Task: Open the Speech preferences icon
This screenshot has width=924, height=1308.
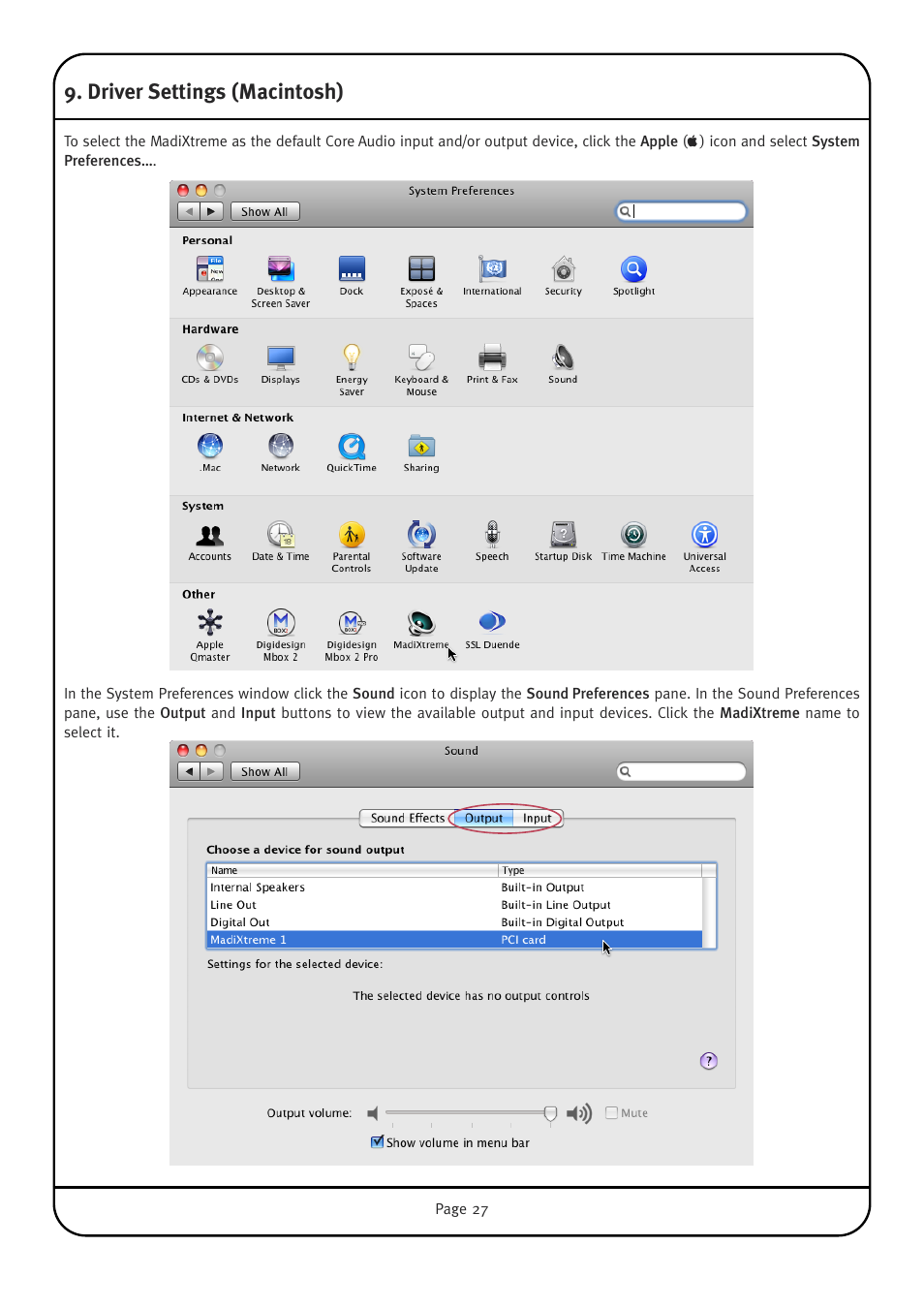Action: pyautogui.click(x=492, y=535)
